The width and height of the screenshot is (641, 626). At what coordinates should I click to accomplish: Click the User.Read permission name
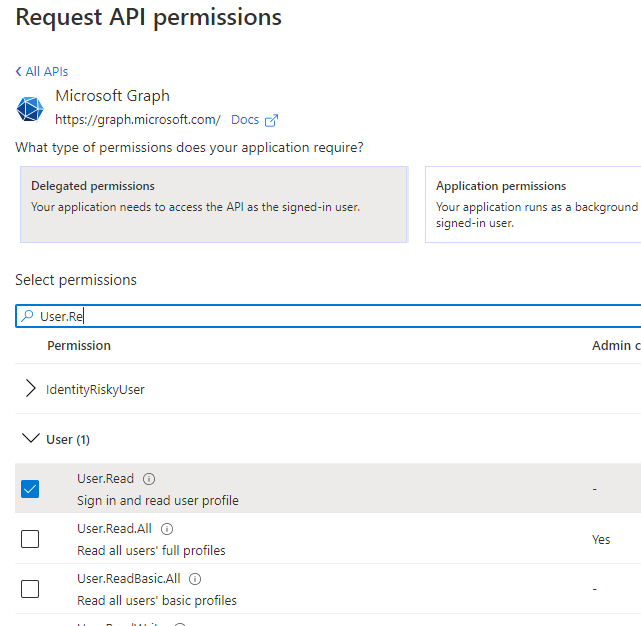click(x=105, y=479)
